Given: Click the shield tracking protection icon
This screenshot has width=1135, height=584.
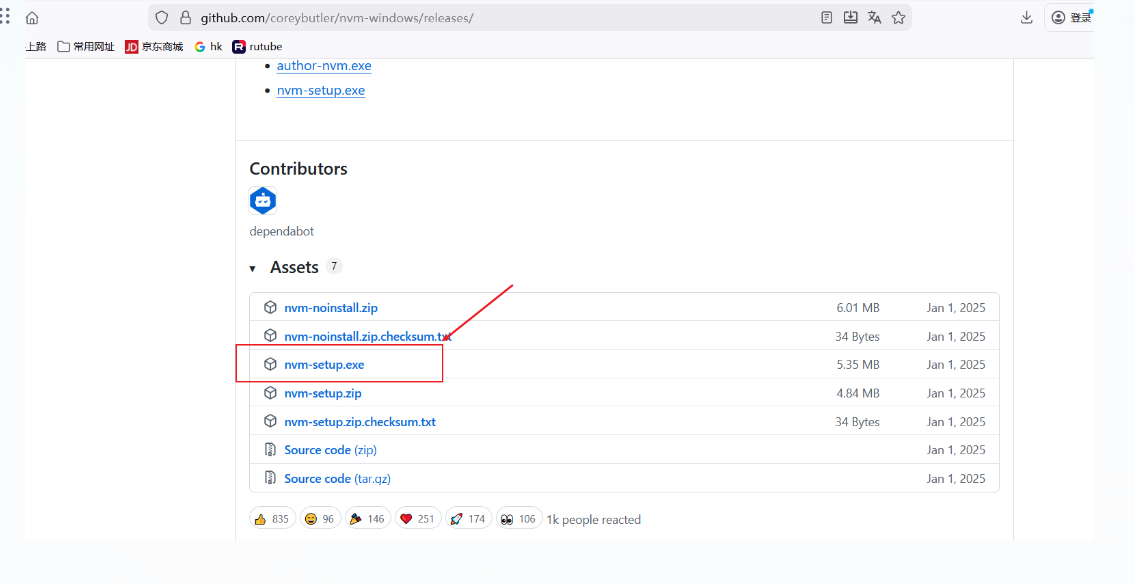Looking at the screenshot, I should tap(161, 18).
